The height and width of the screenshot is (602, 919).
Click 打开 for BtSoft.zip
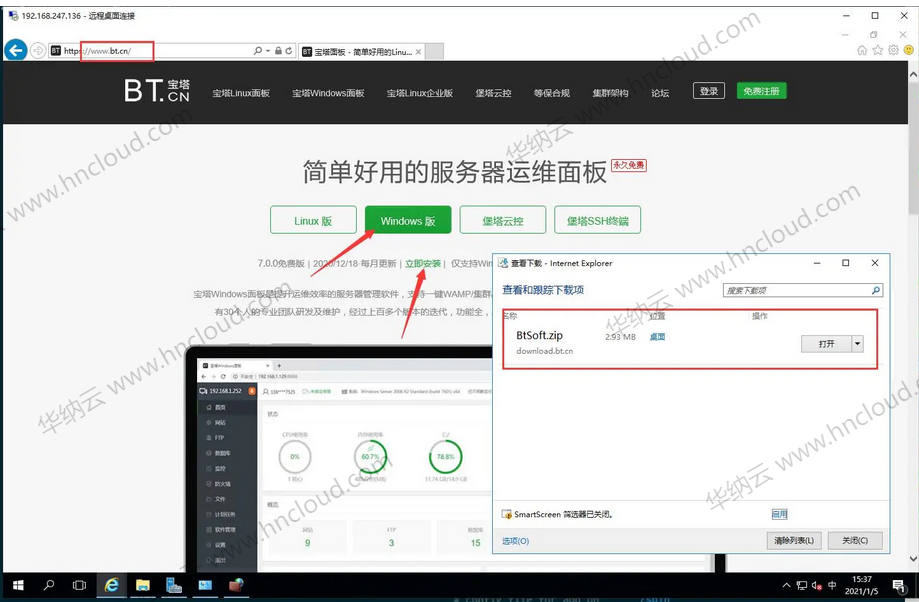coord(826,344)
